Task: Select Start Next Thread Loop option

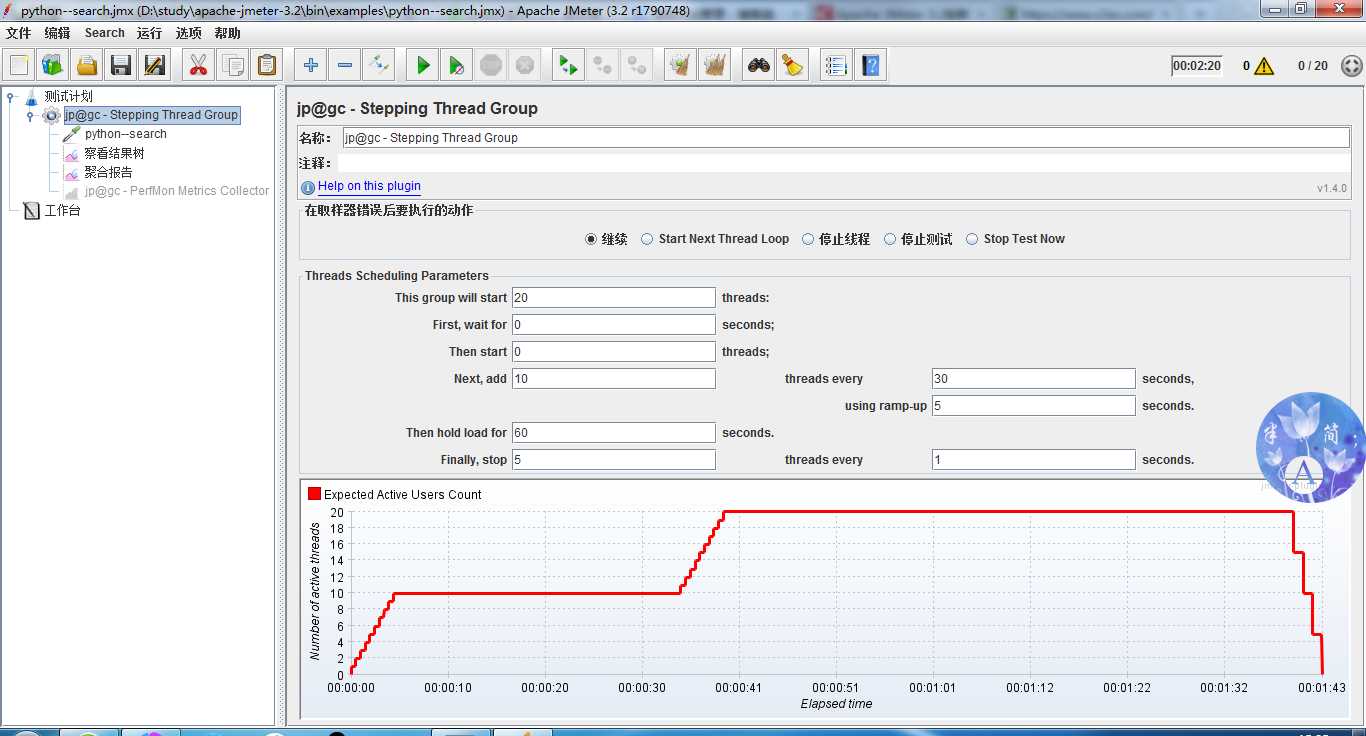Action: (x=647, y=239)
